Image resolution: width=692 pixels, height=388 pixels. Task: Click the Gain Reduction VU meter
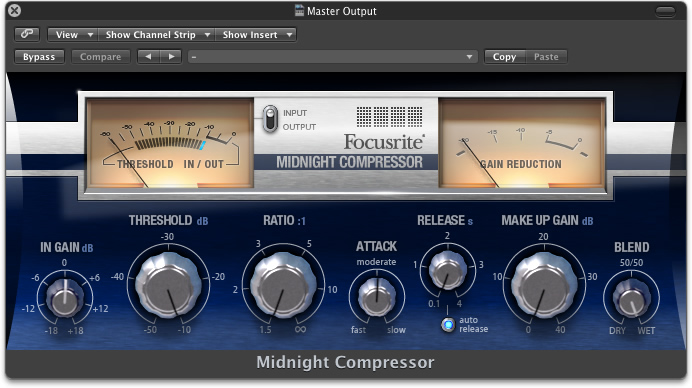[x=522, y=143]
